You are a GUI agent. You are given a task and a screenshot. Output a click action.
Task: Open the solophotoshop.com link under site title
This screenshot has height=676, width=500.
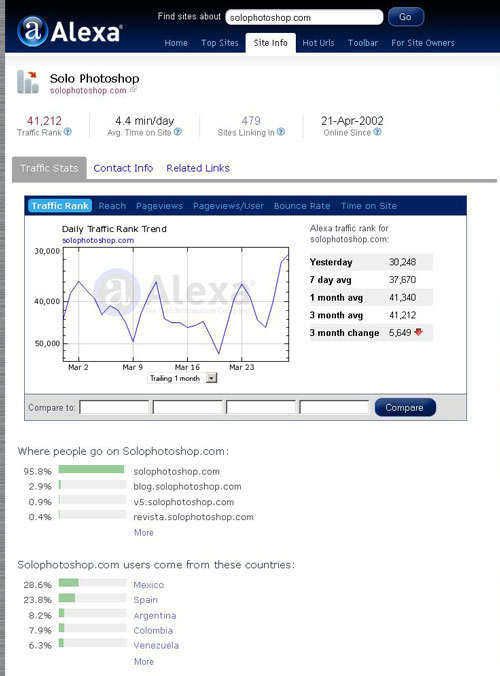[x=88, y=91]
